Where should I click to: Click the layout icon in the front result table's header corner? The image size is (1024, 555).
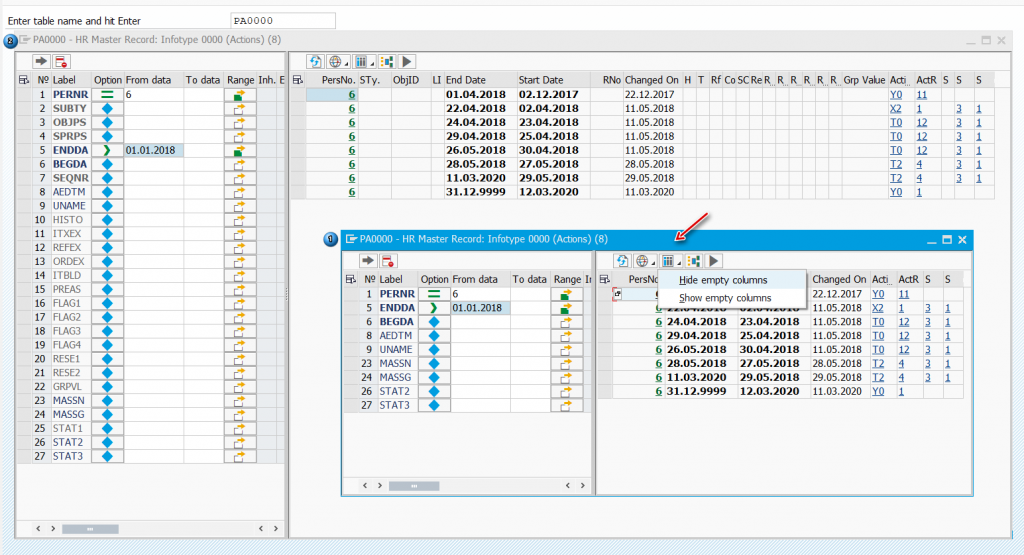605,279
